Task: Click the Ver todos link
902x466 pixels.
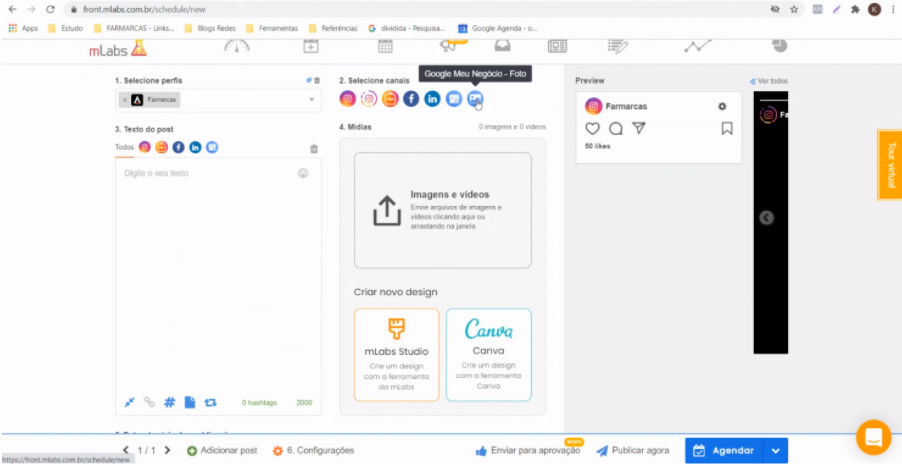Action: 769,81
